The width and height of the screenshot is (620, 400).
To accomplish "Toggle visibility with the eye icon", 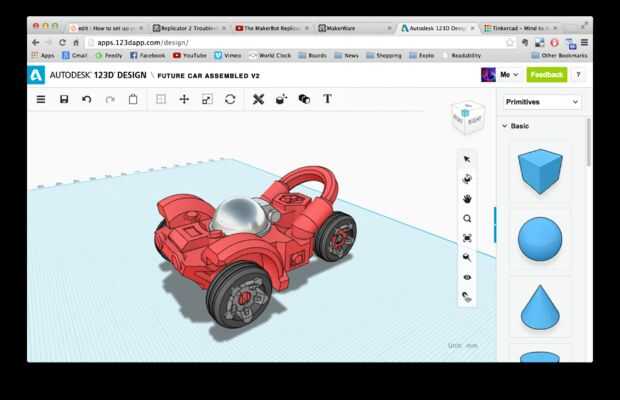I will pos(466,277).
